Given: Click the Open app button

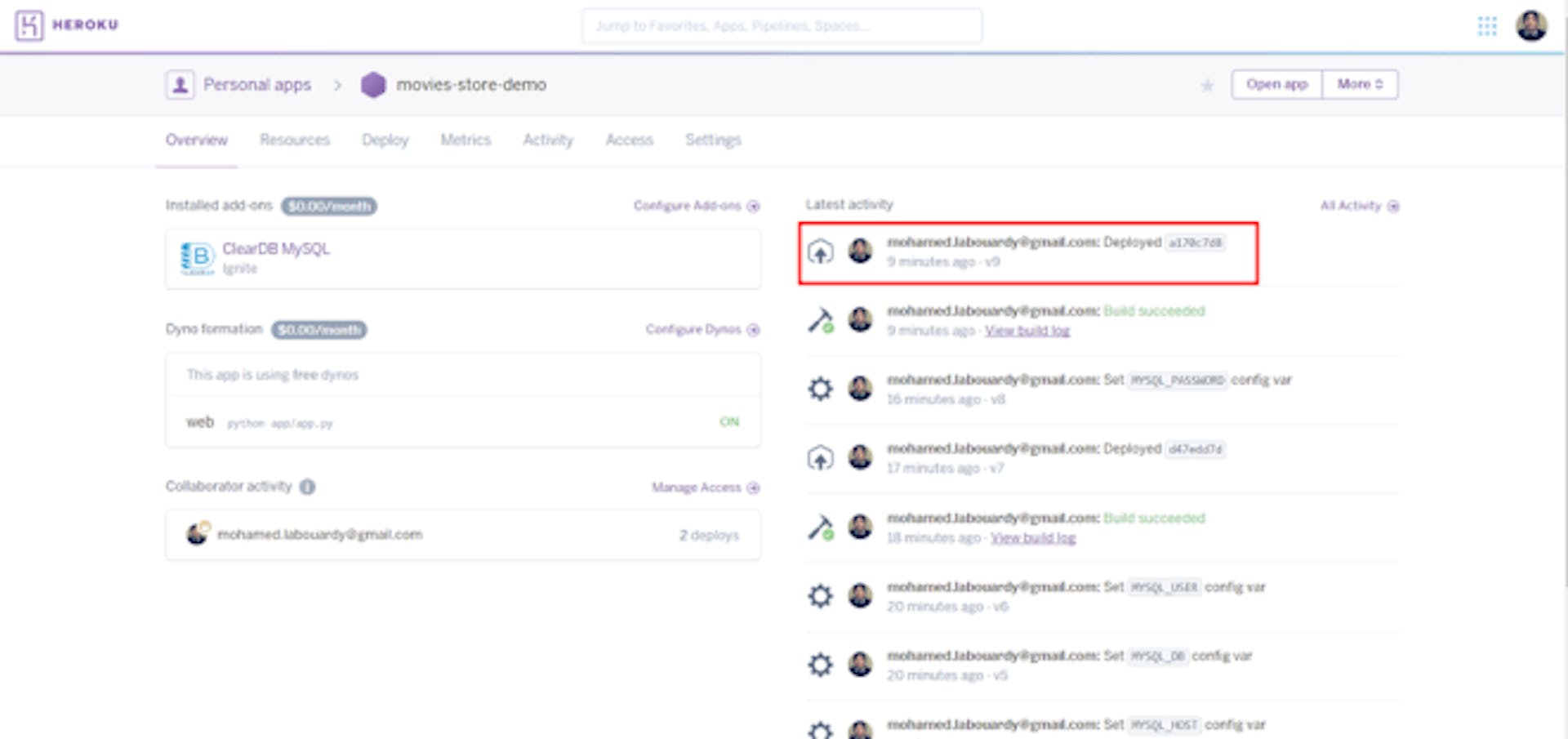Looking at the screenshot, I should point(1276,84).
